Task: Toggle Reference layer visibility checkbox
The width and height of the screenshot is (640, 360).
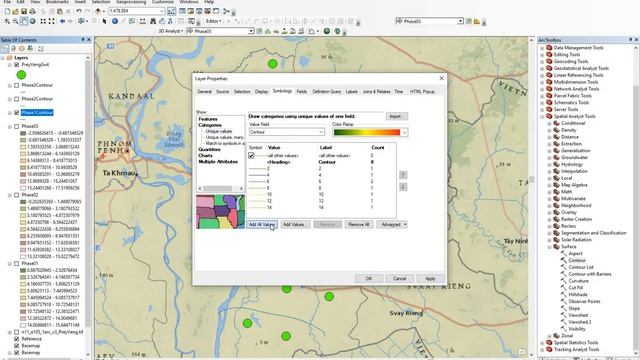Action: pos(17,339)
